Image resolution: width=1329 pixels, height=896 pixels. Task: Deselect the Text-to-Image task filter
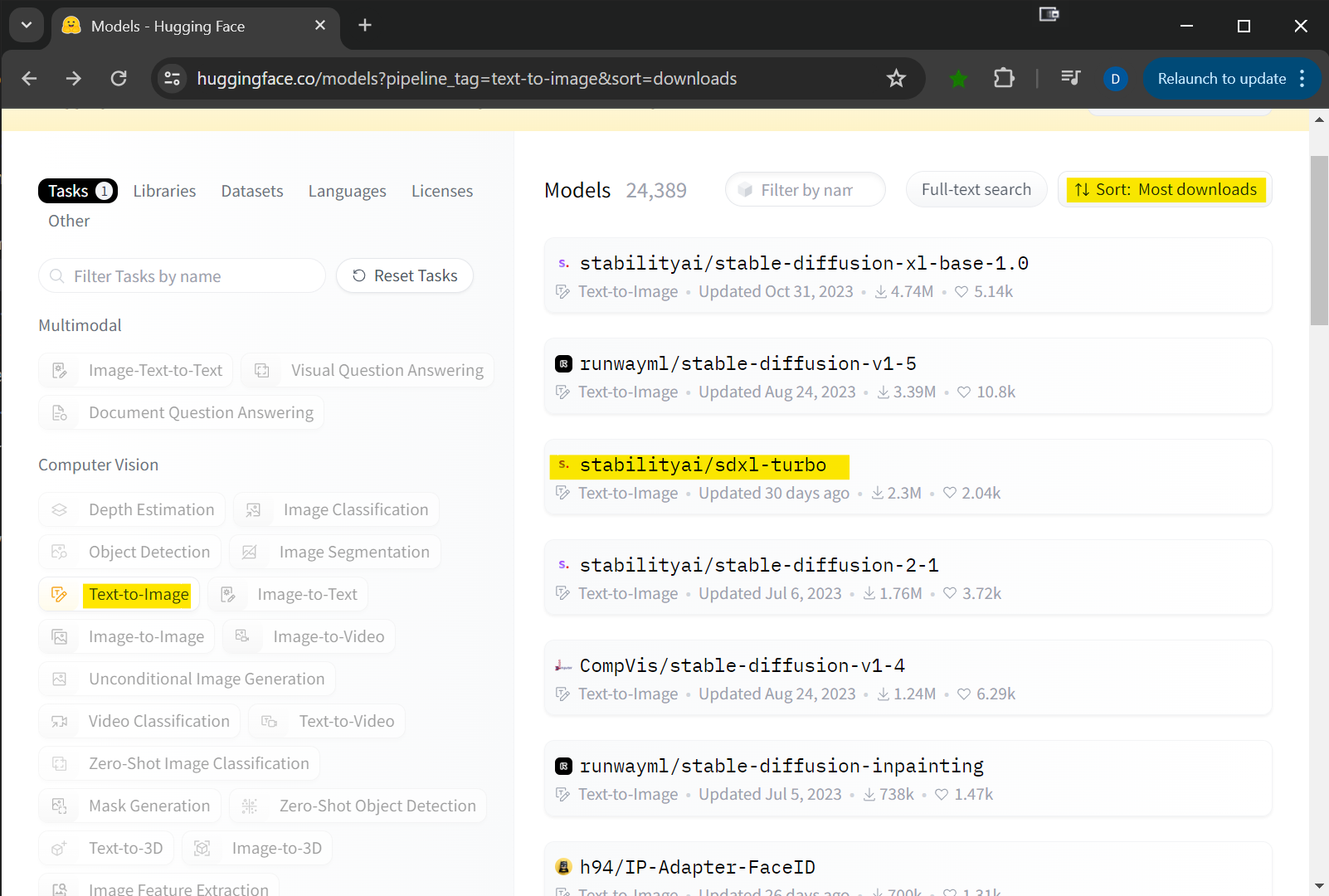coord(119,594)
